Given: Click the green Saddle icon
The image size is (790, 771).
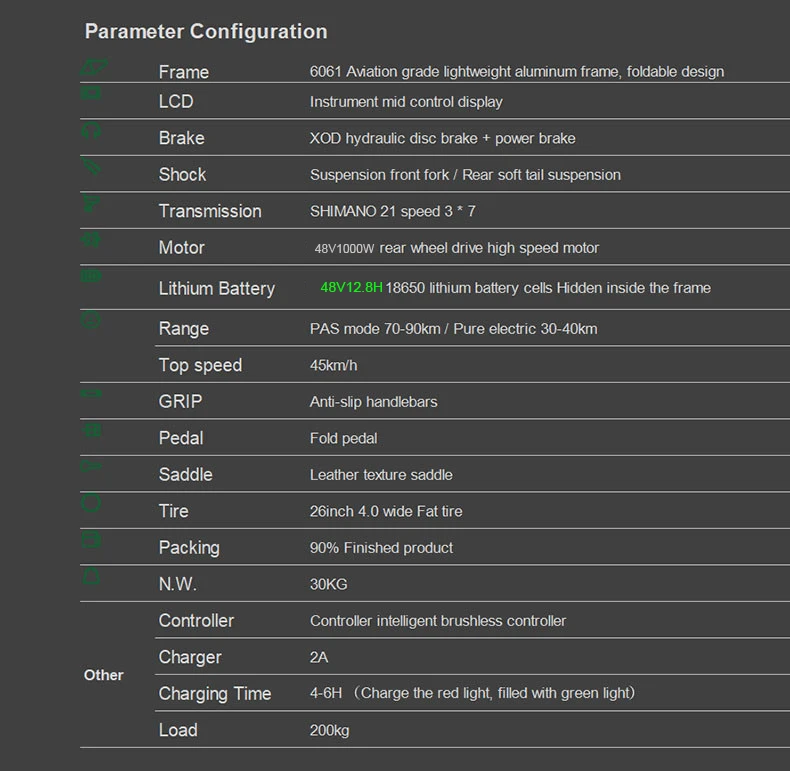Looking at the screenshot, I should pyautogui.click(x=92, y=467).
